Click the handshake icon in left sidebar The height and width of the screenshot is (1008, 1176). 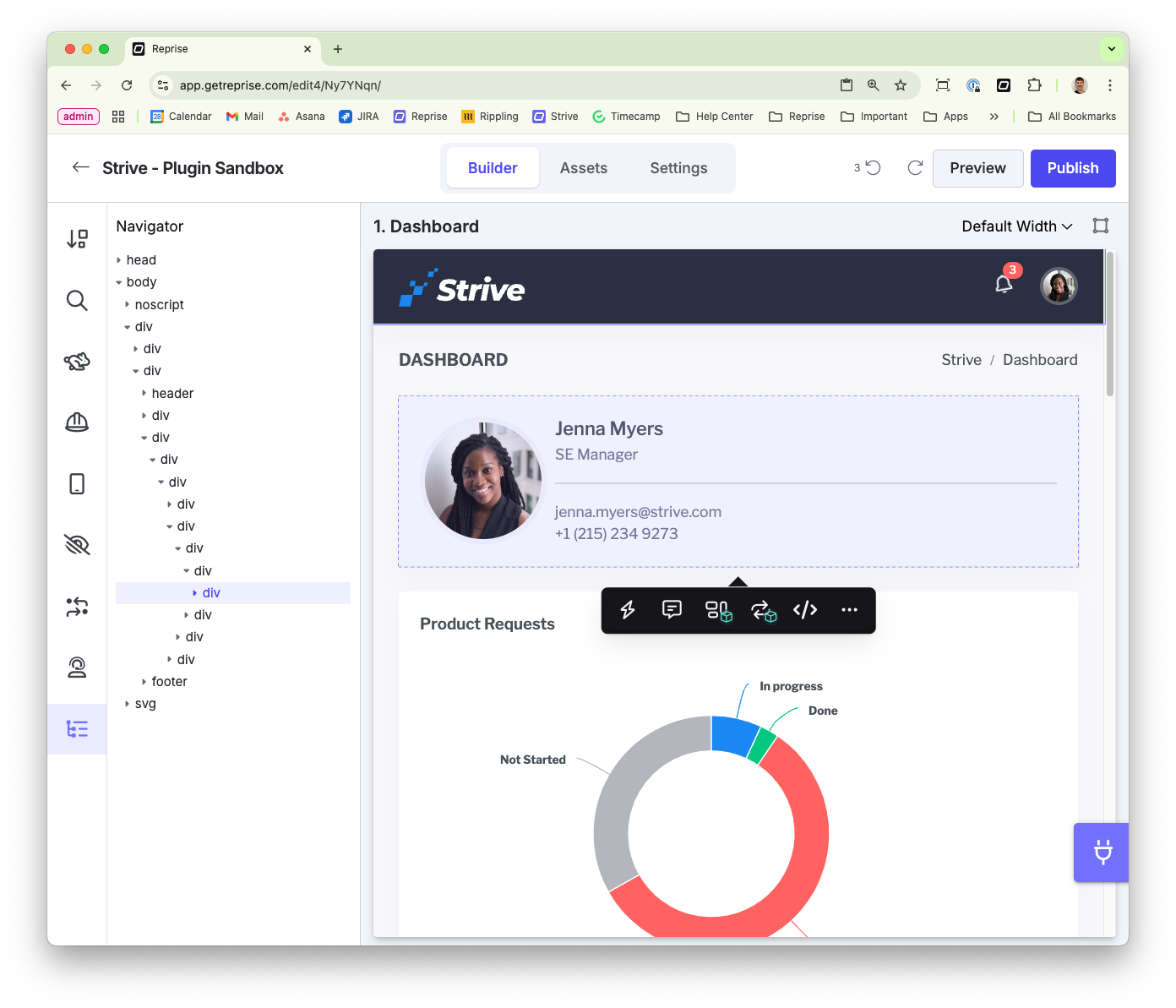coord(77,362)
